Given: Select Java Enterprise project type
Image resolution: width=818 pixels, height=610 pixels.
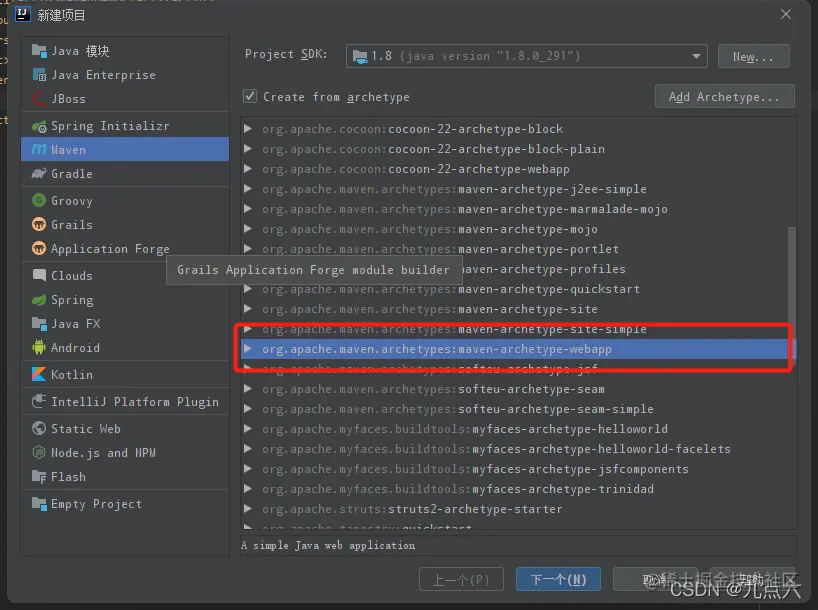Looking at the screenshot, I should click(125, 75).
